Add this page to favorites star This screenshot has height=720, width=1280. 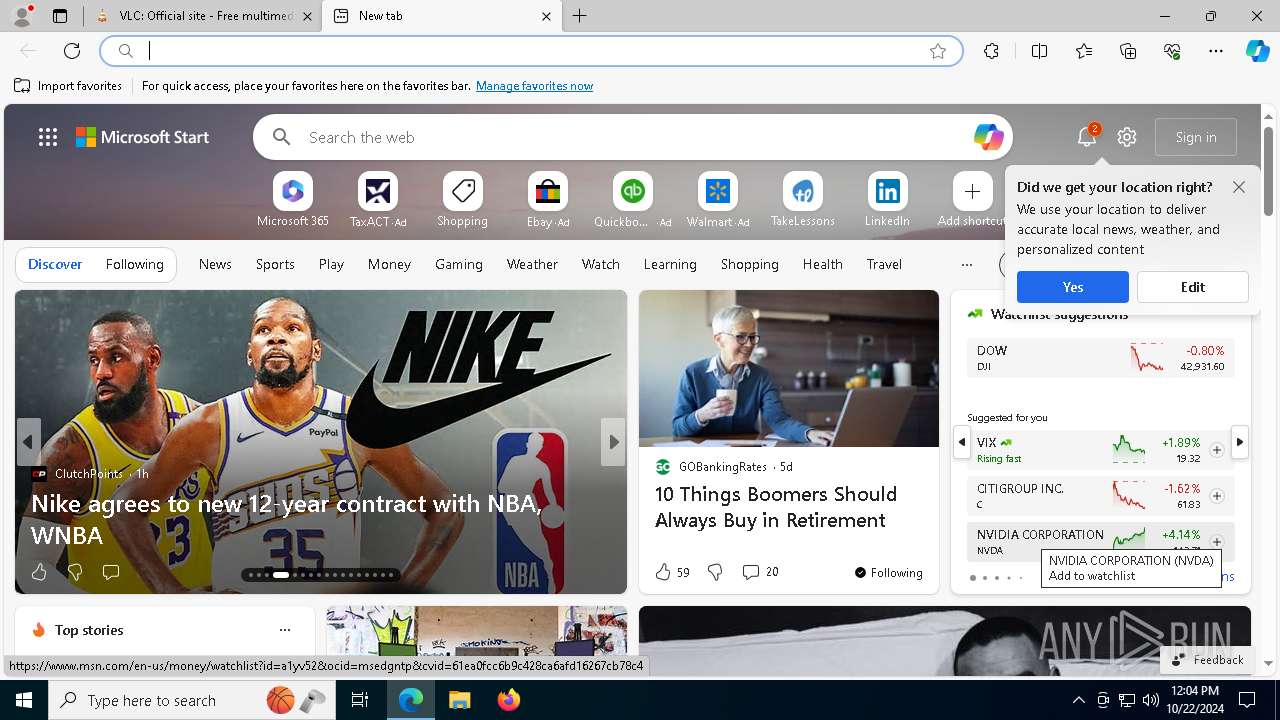[938, 51]
